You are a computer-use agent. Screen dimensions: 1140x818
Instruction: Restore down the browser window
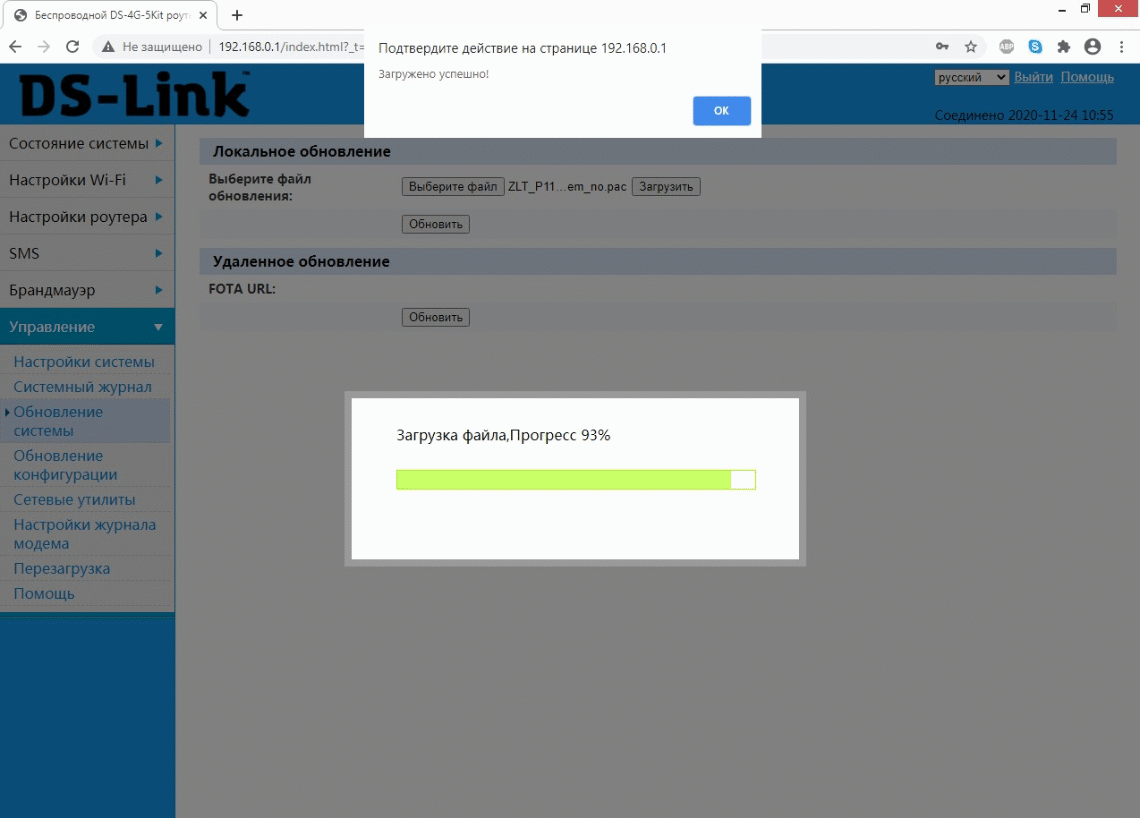coord(1085,9)
